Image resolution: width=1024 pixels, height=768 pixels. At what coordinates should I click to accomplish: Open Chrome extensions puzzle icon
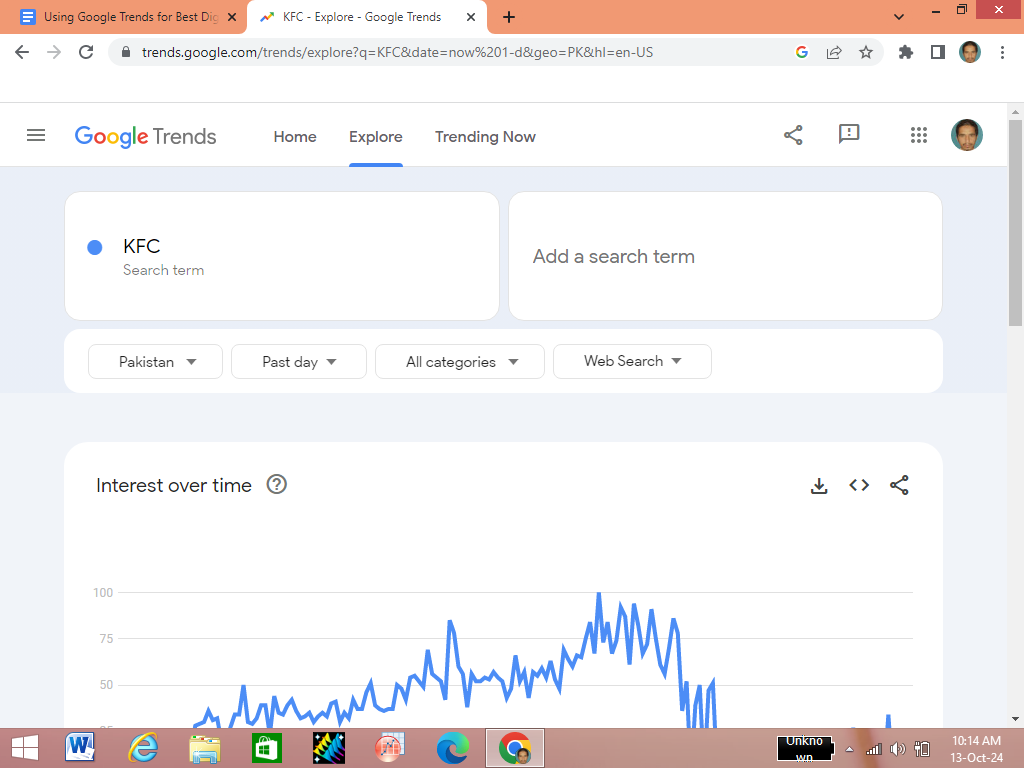[906, 52]
